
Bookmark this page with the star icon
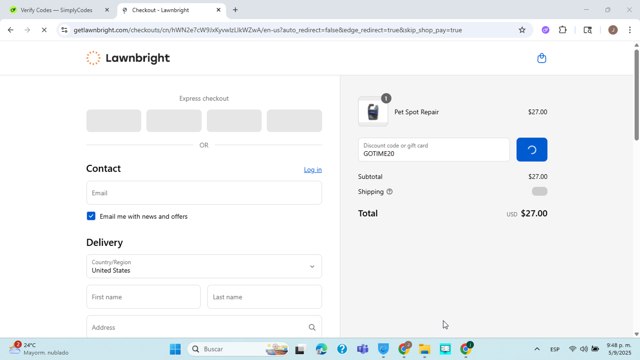point(522,30)
